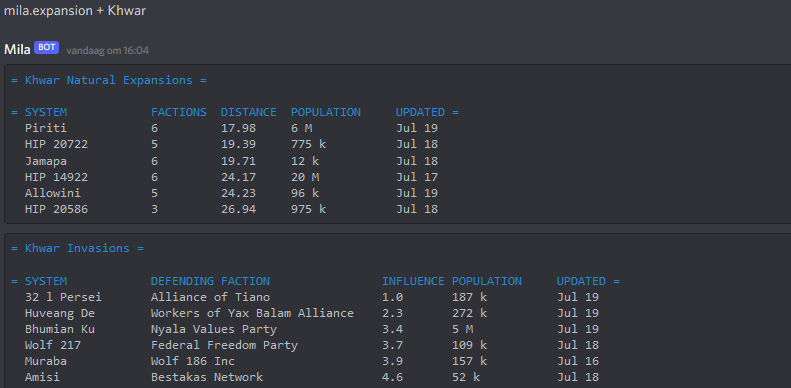791x388 pixels.
Task: Click the Khwar Natural Expansions heading
Action: [109, 80]
